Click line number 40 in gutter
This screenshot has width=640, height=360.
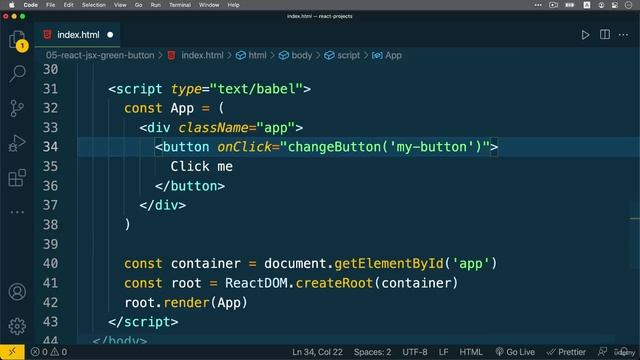51,264
